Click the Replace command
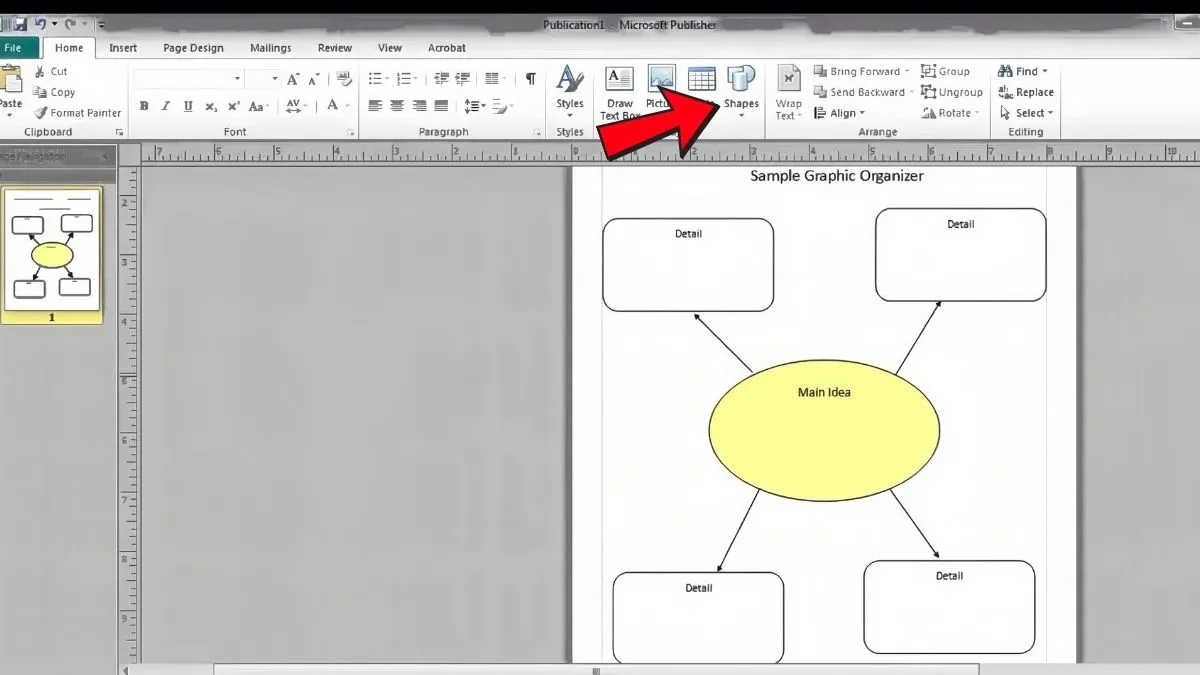 1033,92
